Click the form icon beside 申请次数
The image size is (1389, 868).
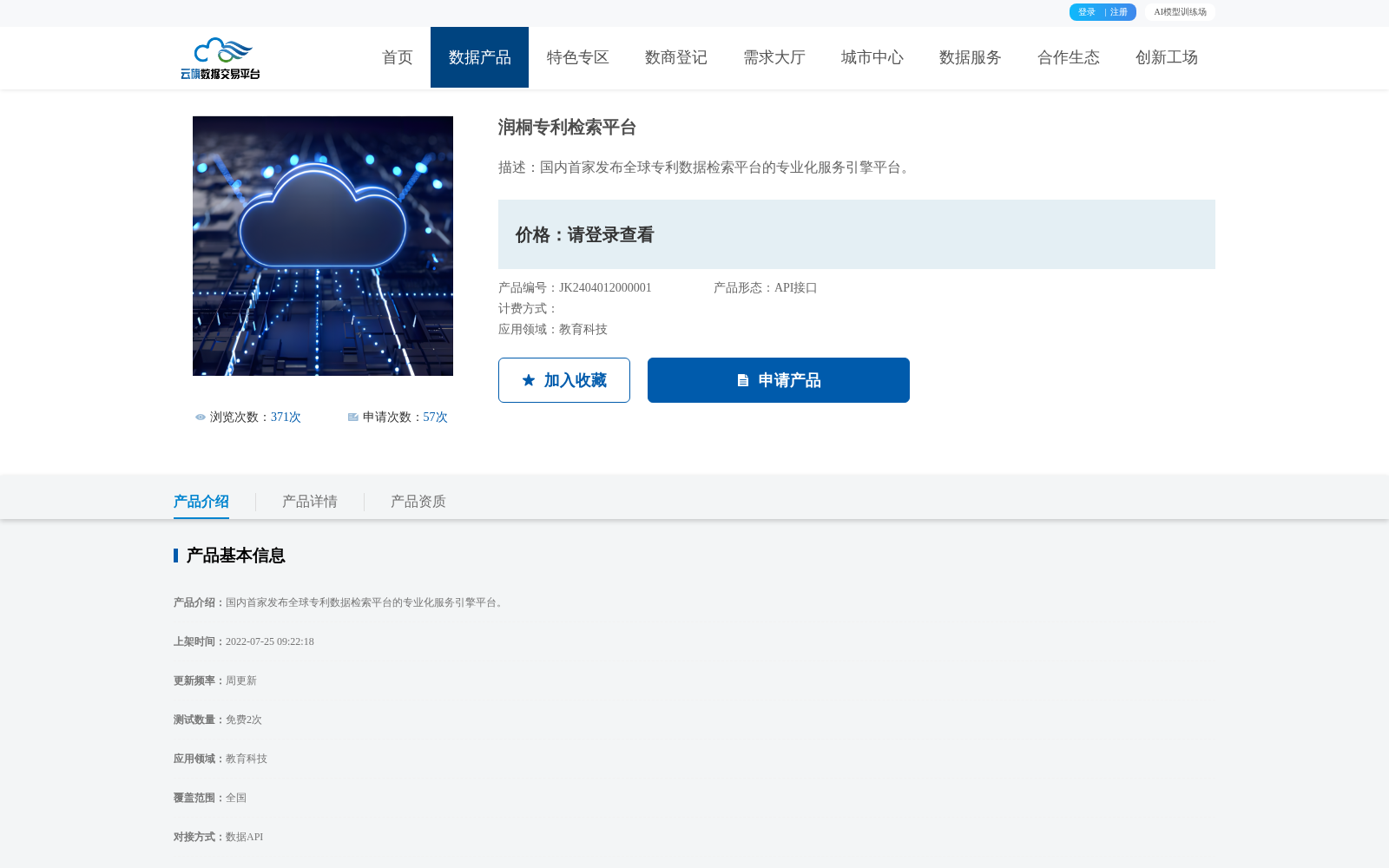tap(352, 418)
